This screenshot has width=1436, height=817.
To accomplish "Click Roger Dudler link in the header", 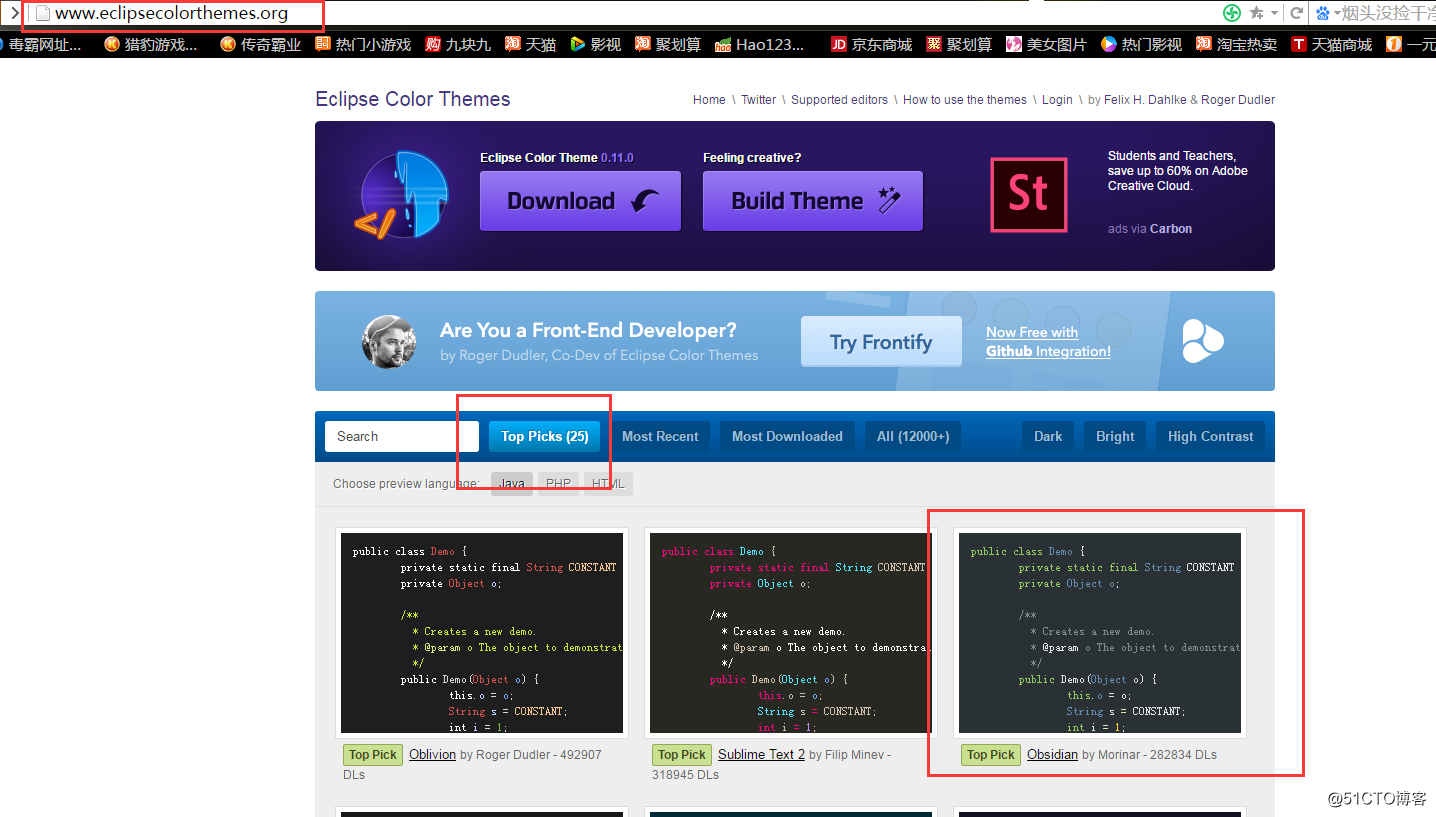I will pyautogui.click(x=1238, y=100).
